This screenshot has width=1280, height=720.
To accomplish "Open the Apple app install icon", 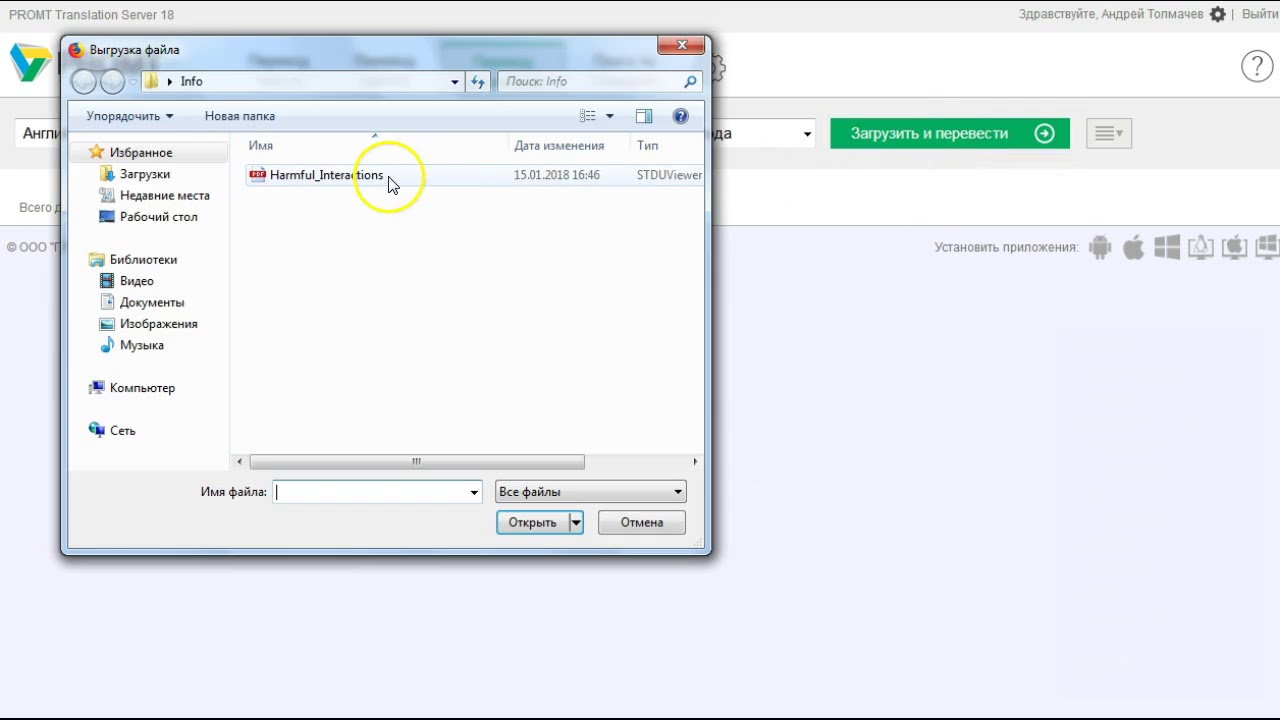I will 1133,247.
